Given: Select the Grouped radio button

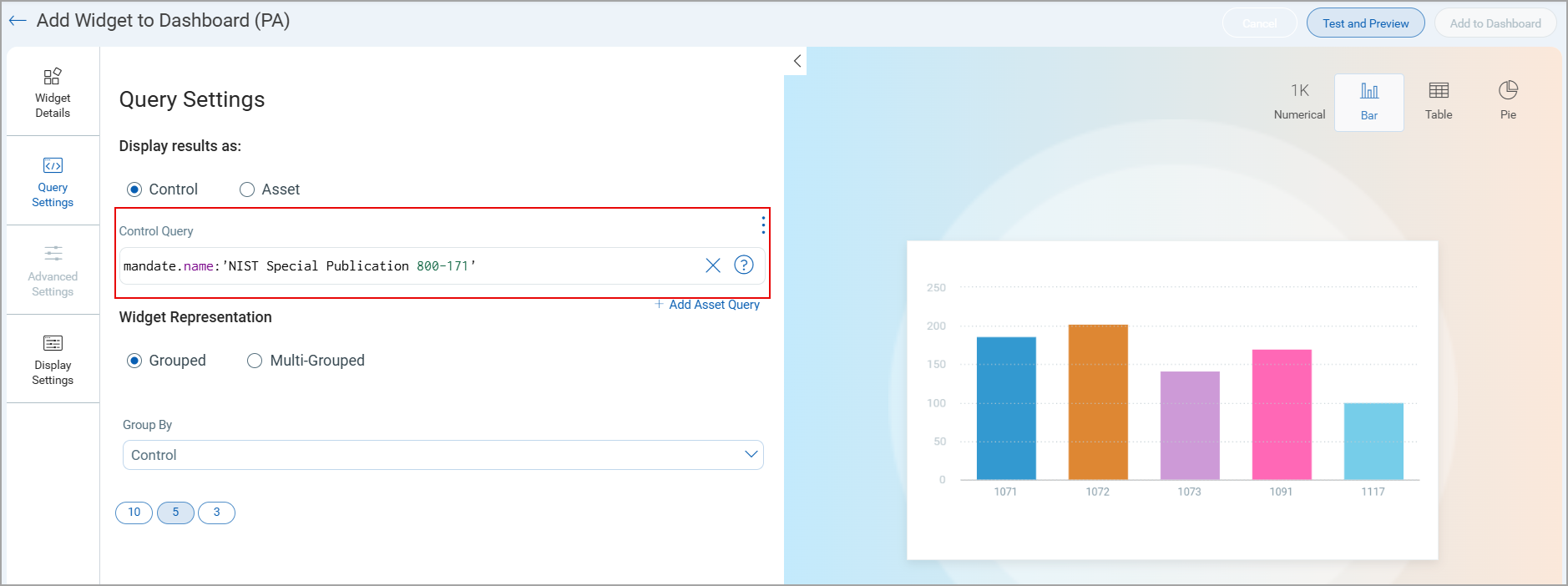Looking at the screenshot, I should [x=134, y=361].
